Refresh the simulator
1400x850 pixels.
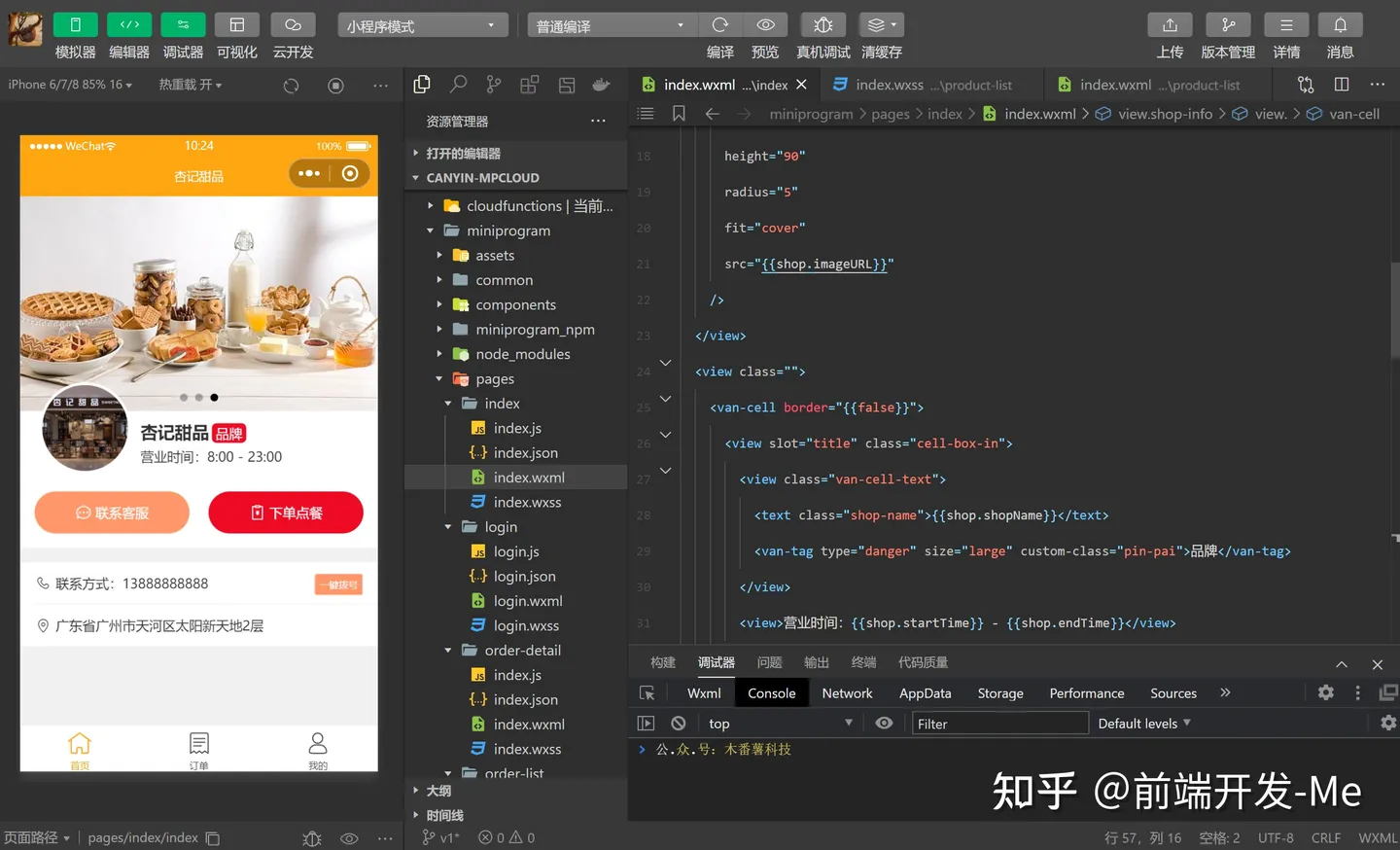[x=291, y=86]
